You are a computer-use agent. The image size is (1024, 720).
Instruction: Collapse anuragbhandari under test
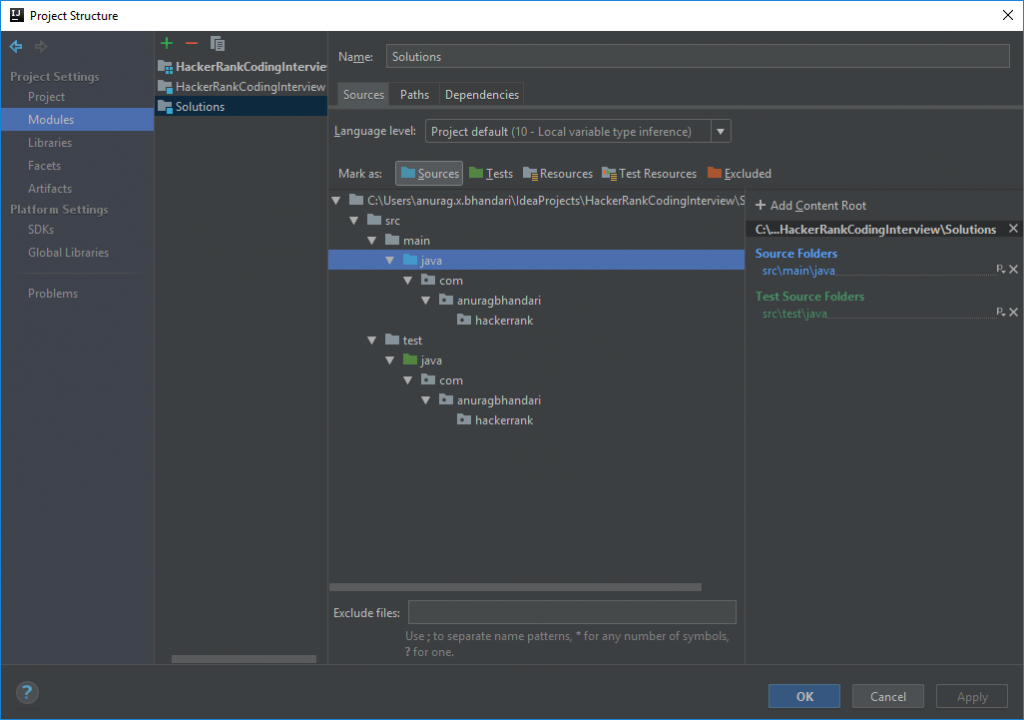[x=426, y=400]
